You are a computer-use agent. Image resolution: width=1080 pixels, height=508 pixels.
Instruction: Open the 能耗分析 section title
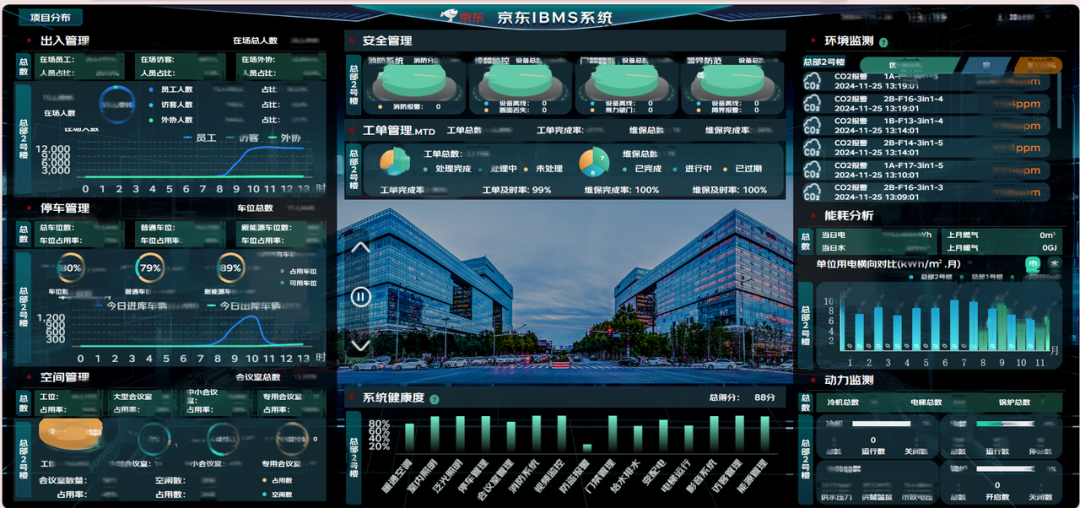pos(849,215)
